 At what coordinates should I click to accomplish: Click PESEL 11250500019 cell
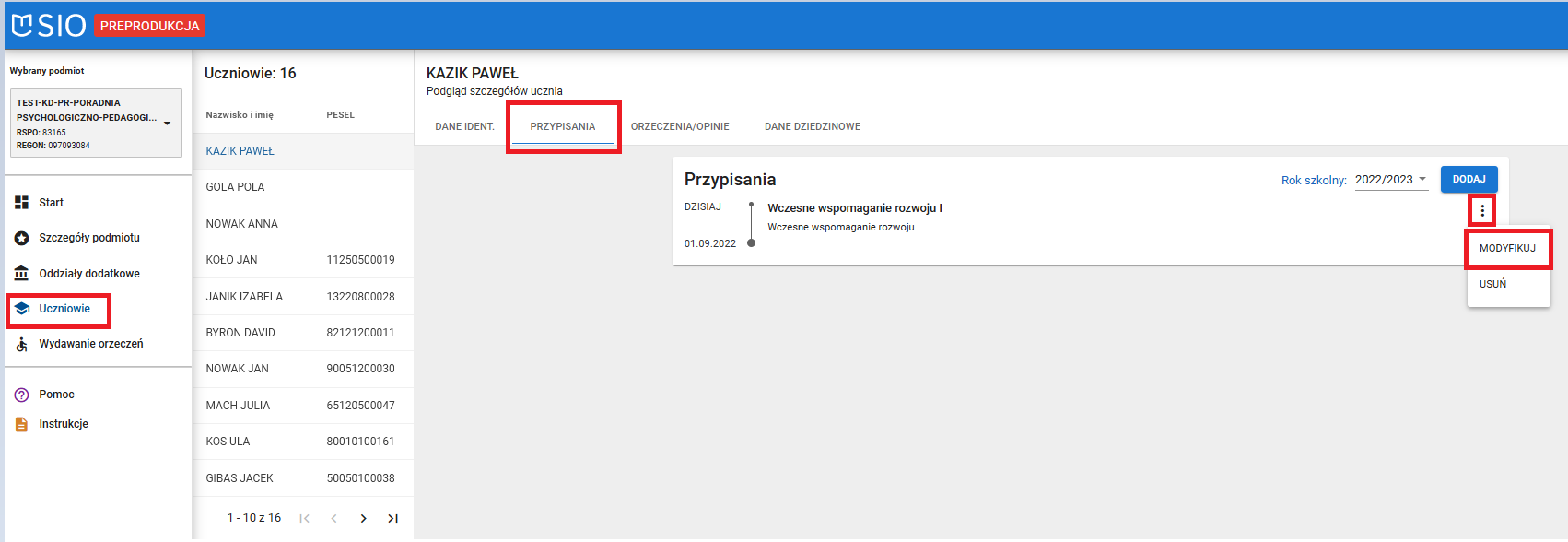[360, 260]
